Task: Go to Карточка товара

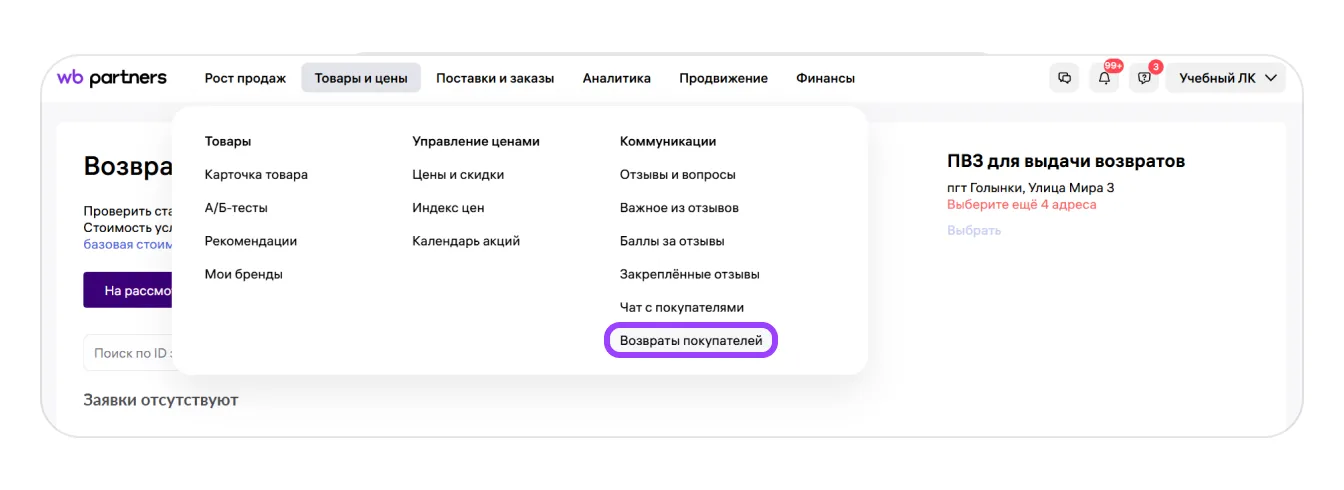Action: pyautogui.click(x=256, y=175)
